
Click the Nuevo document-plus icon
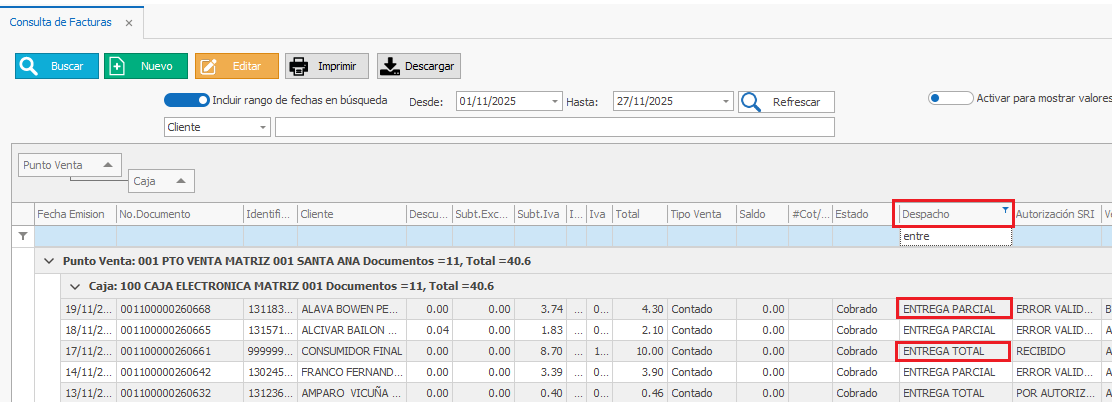click(118, 67)
